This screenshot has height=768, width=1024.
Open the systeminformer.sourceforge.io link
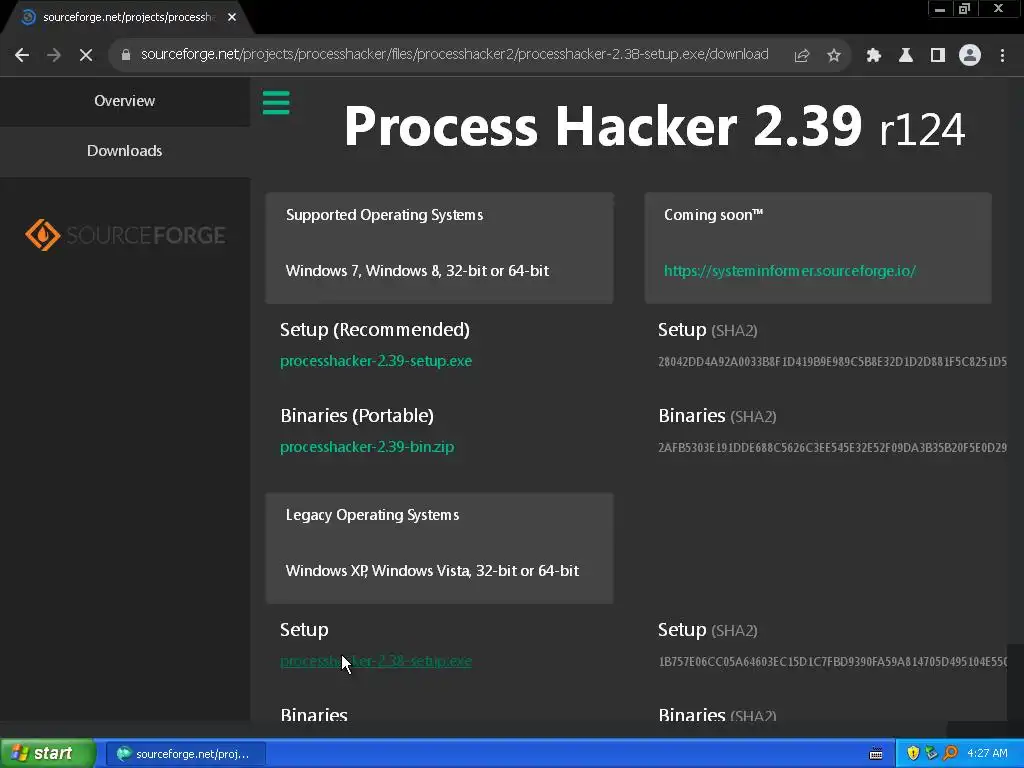[790, 271]
